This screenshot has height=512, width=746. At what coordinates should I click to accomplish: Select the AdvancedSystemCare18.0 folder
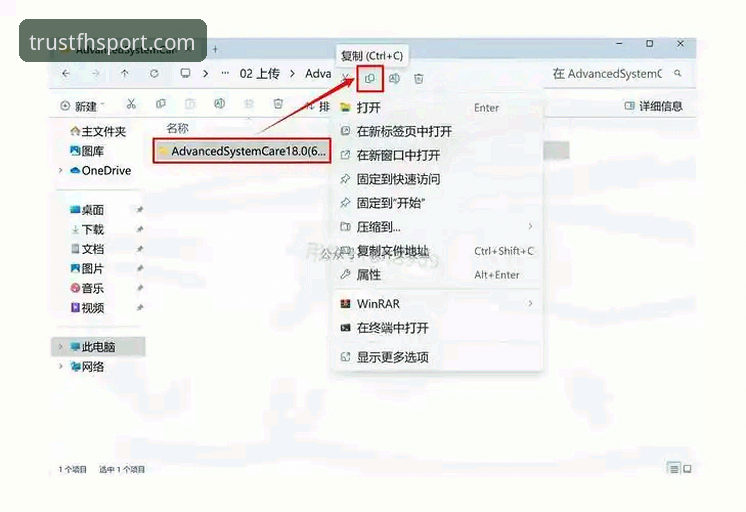click(242, 151)
